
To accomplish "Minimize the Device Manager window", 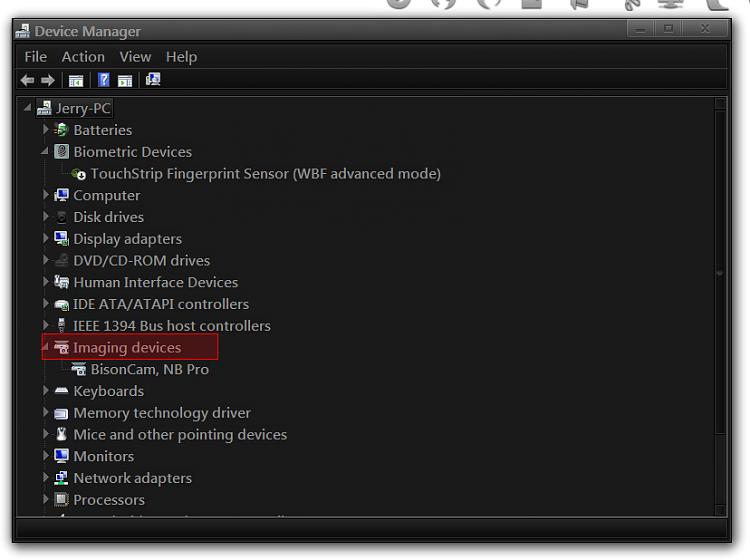I will pyautogui.click(x=641, y=29).
